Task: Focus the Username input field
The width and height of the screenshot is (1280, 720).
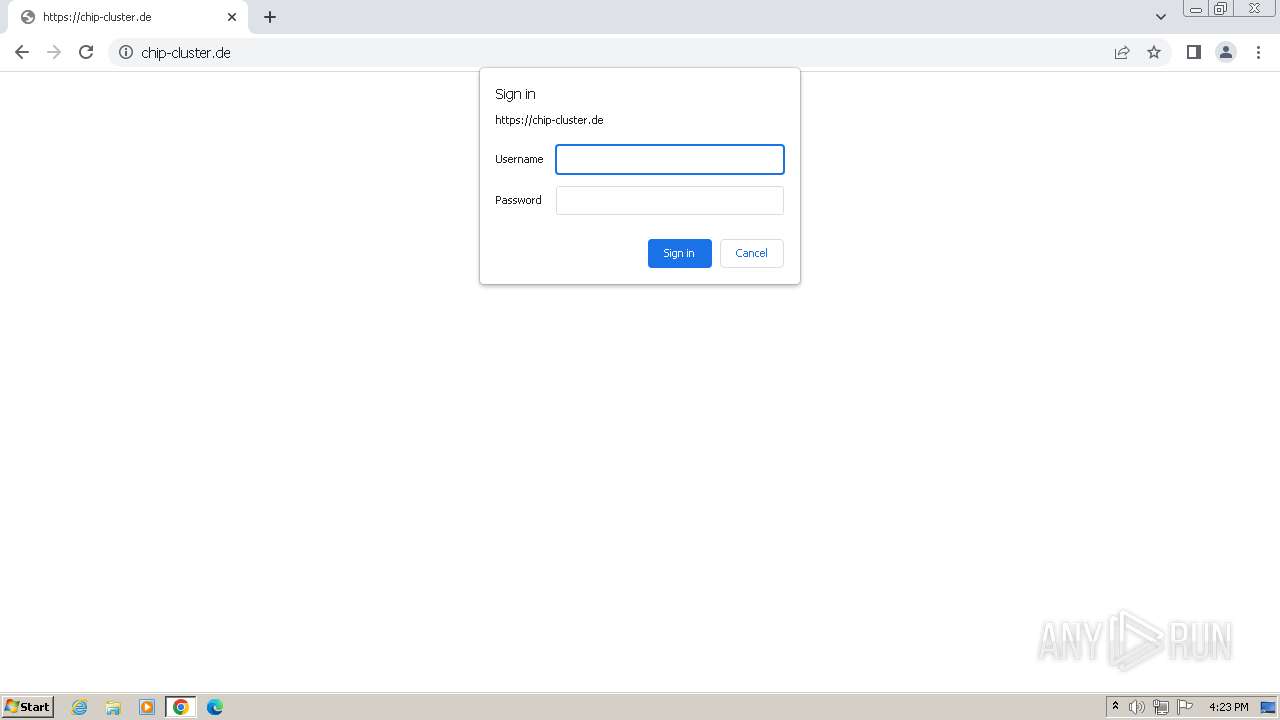Action: tap(670, 159)
